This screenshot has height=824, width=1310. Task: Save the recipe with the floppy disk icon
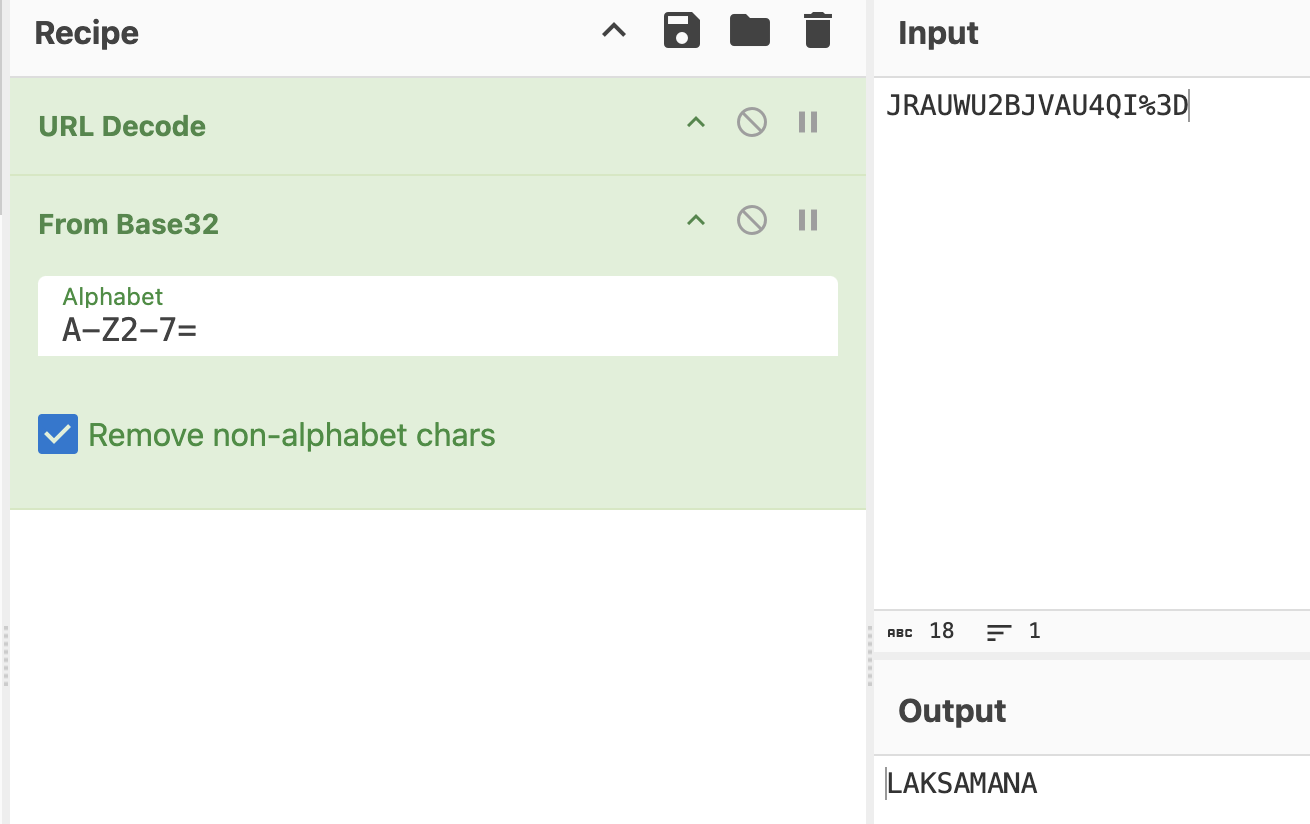tap(682, 31)
